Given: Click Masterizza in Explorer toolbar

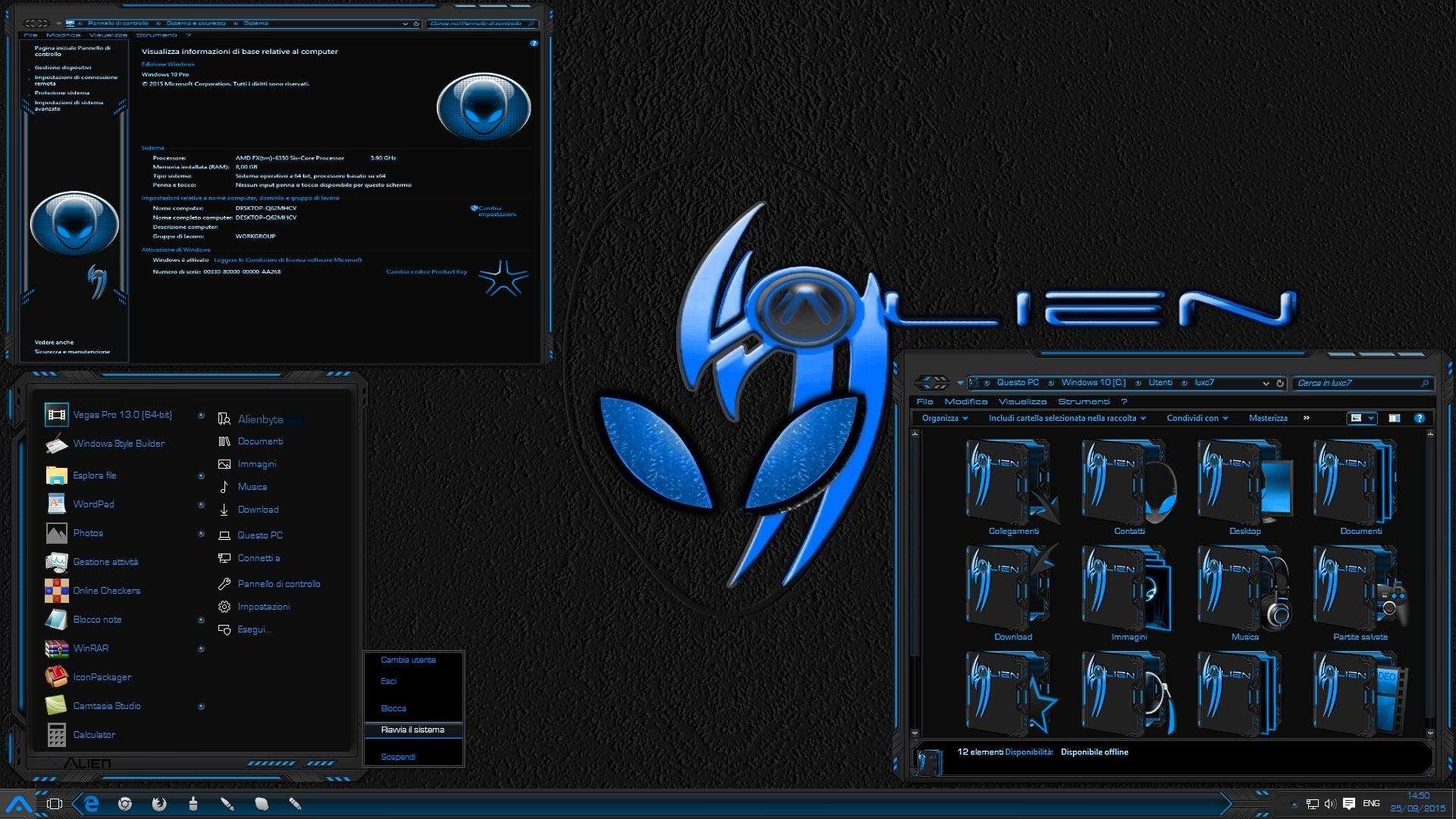Looking at the screenshot, I should pos(1268,418).
